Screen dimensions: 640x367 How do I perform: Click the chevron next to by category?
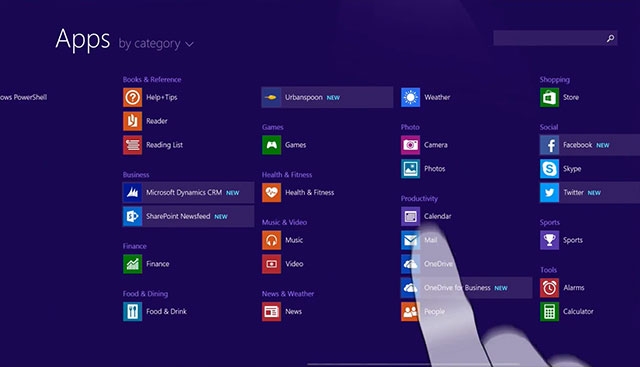[189, 44]
